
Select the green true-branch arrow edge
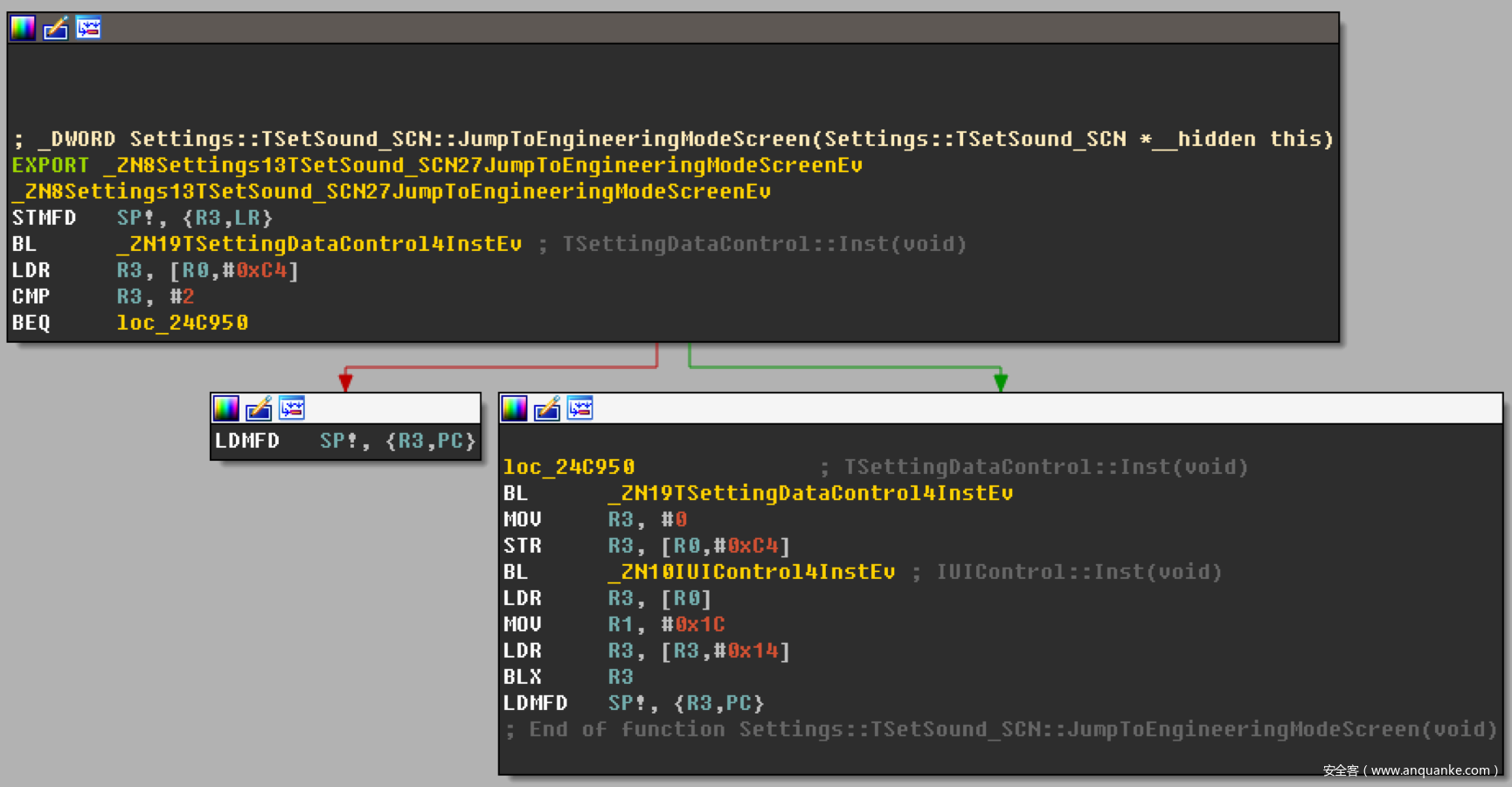[843, 367]
